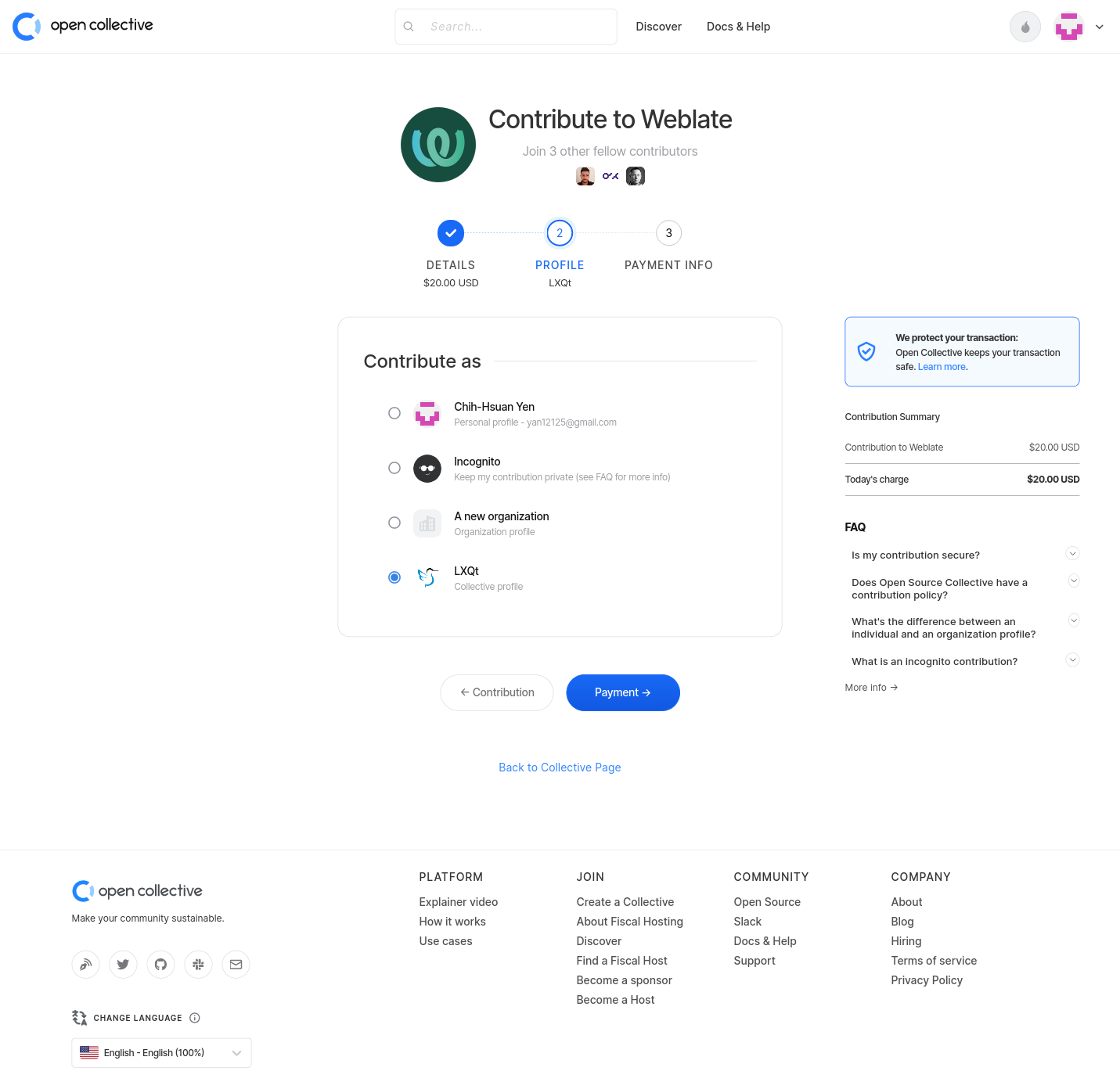Select A new organization radio
Viewport: 1120px width, 1082px height.
[x=394, y=523]
